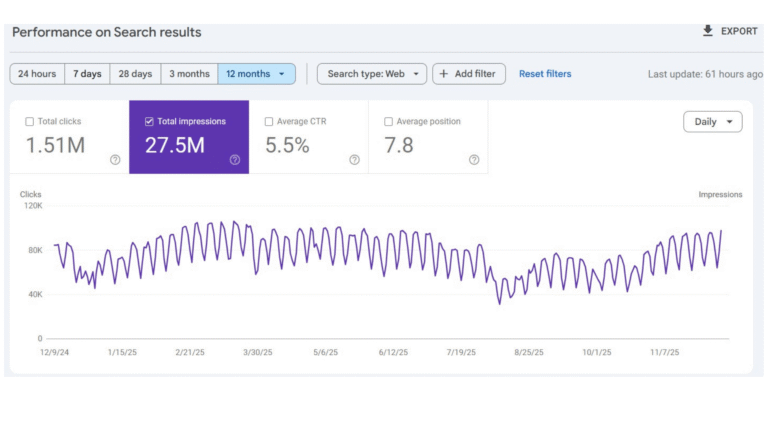Open the 12 months date range dropdown
Image resolution: width=768 pixels, height=432 pixels.
pyautogui.click(x=257, y=74)
